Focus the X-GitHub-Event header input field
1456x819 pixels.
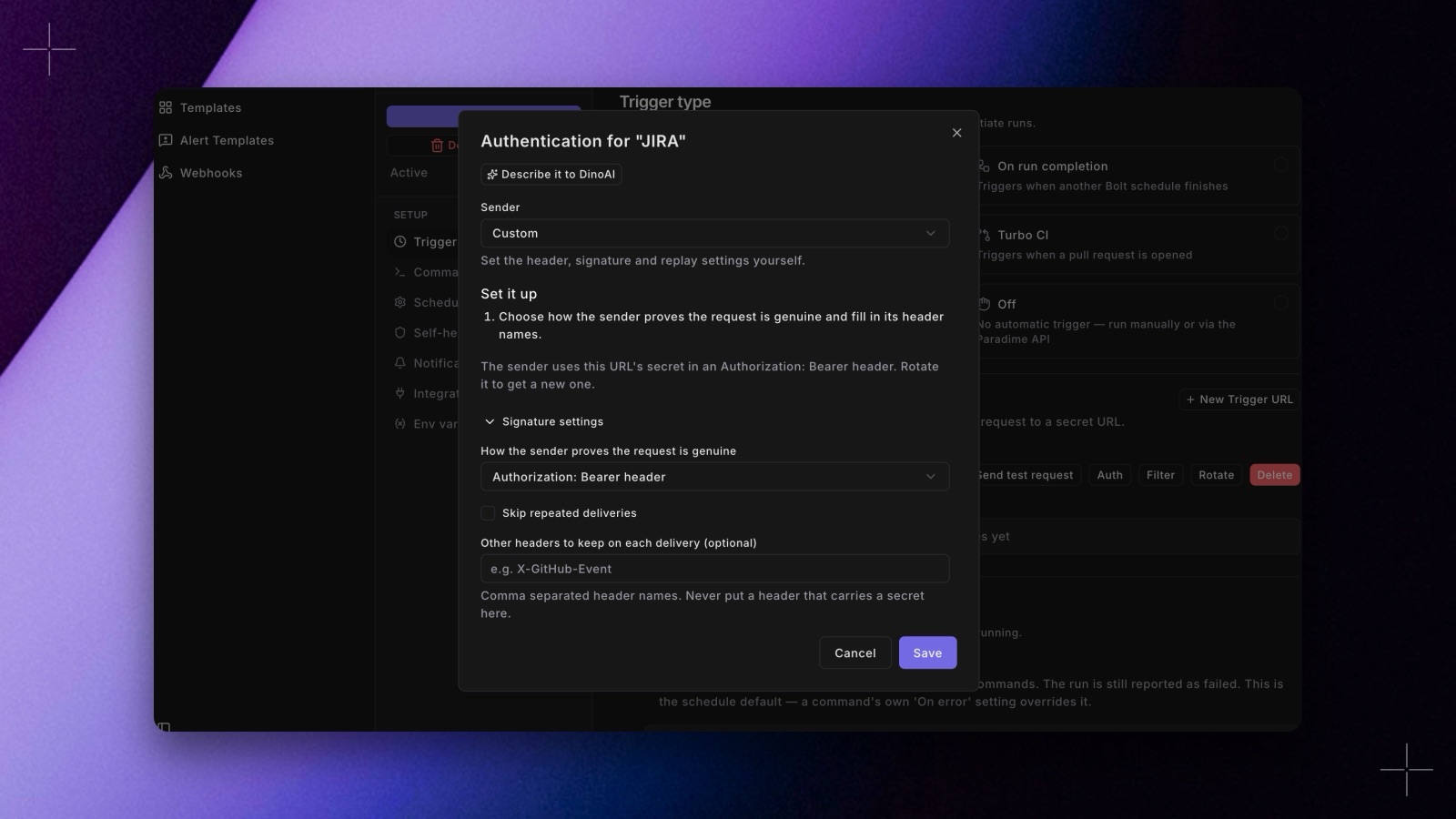point(714,569)
